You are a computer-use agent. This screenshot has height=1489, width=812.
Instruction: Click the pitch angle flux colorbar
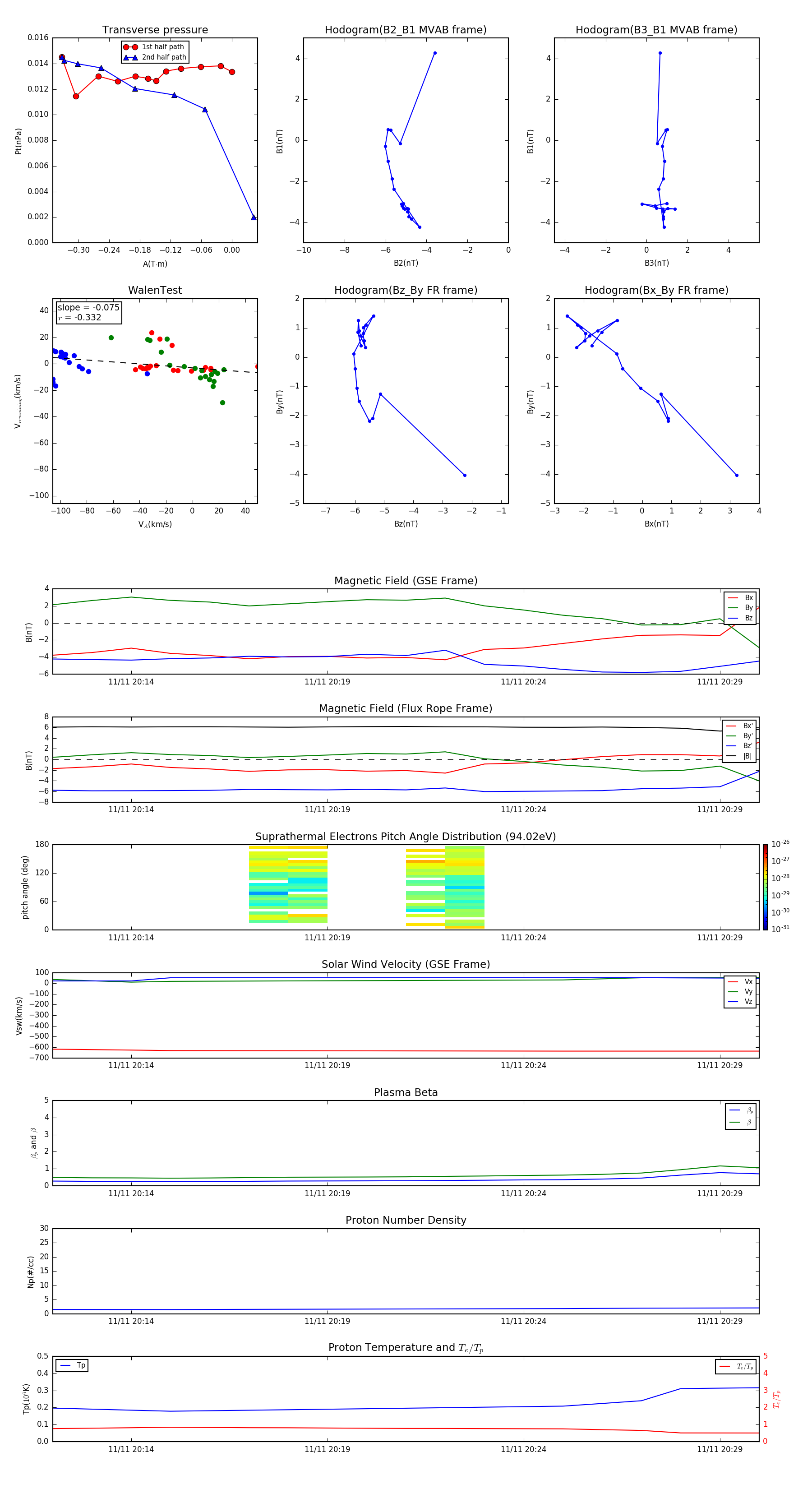pos(765,887)
